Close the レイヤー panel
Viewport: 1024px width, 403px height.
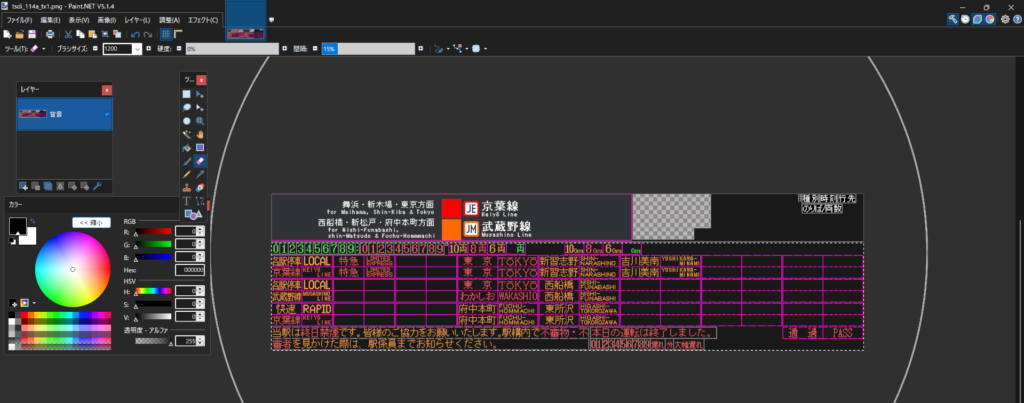click(x=107, y=90)
